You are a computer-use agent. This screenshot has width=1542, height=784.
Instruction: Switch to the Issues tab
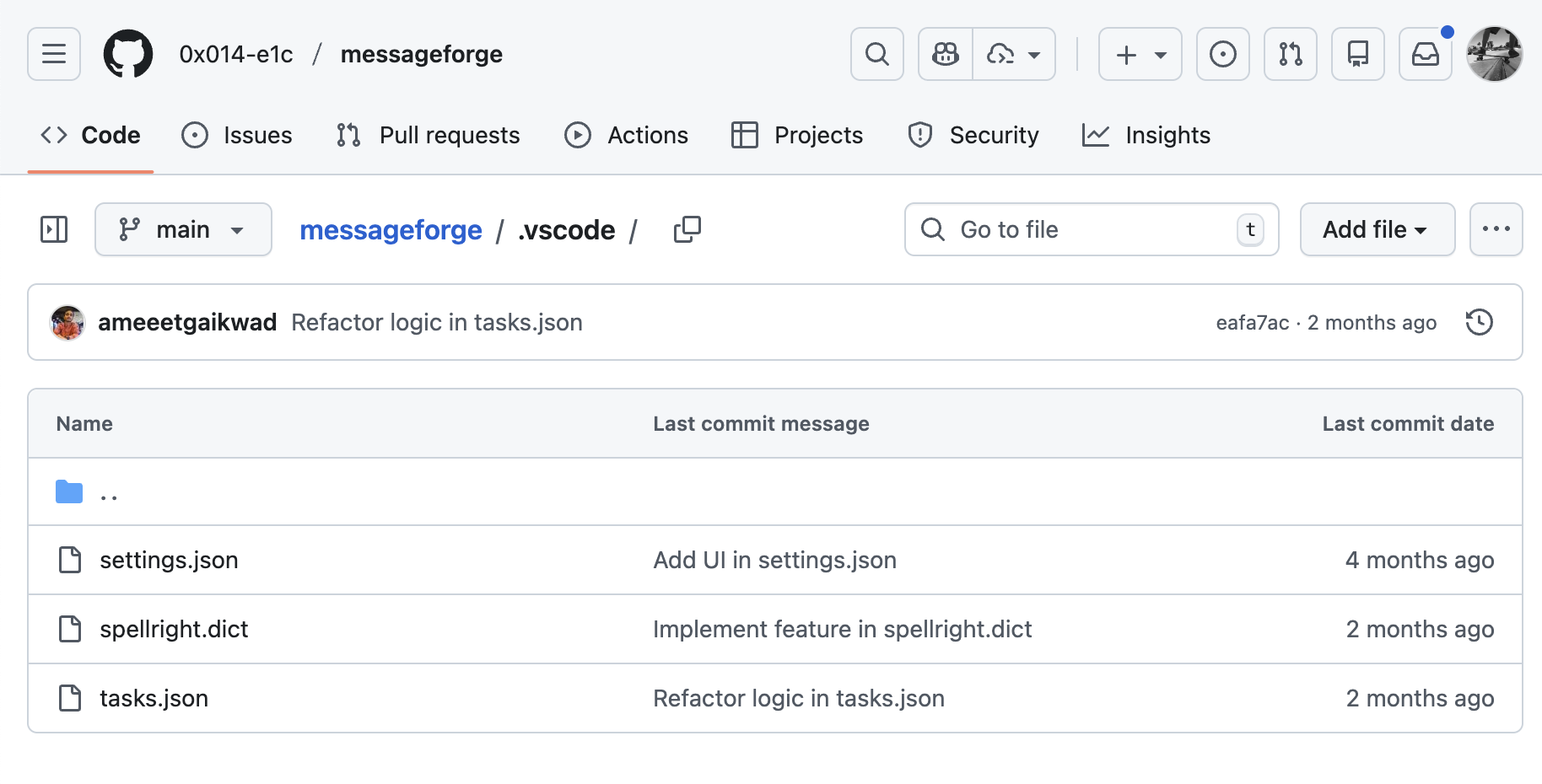237,135
